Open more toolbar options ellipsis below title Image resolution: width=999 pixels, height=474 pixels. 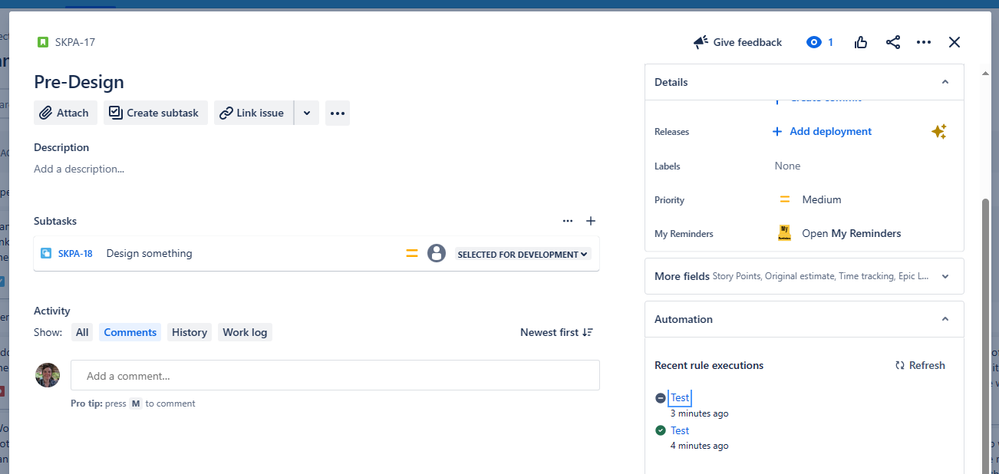pyautogui.click(x=338, y=113)
